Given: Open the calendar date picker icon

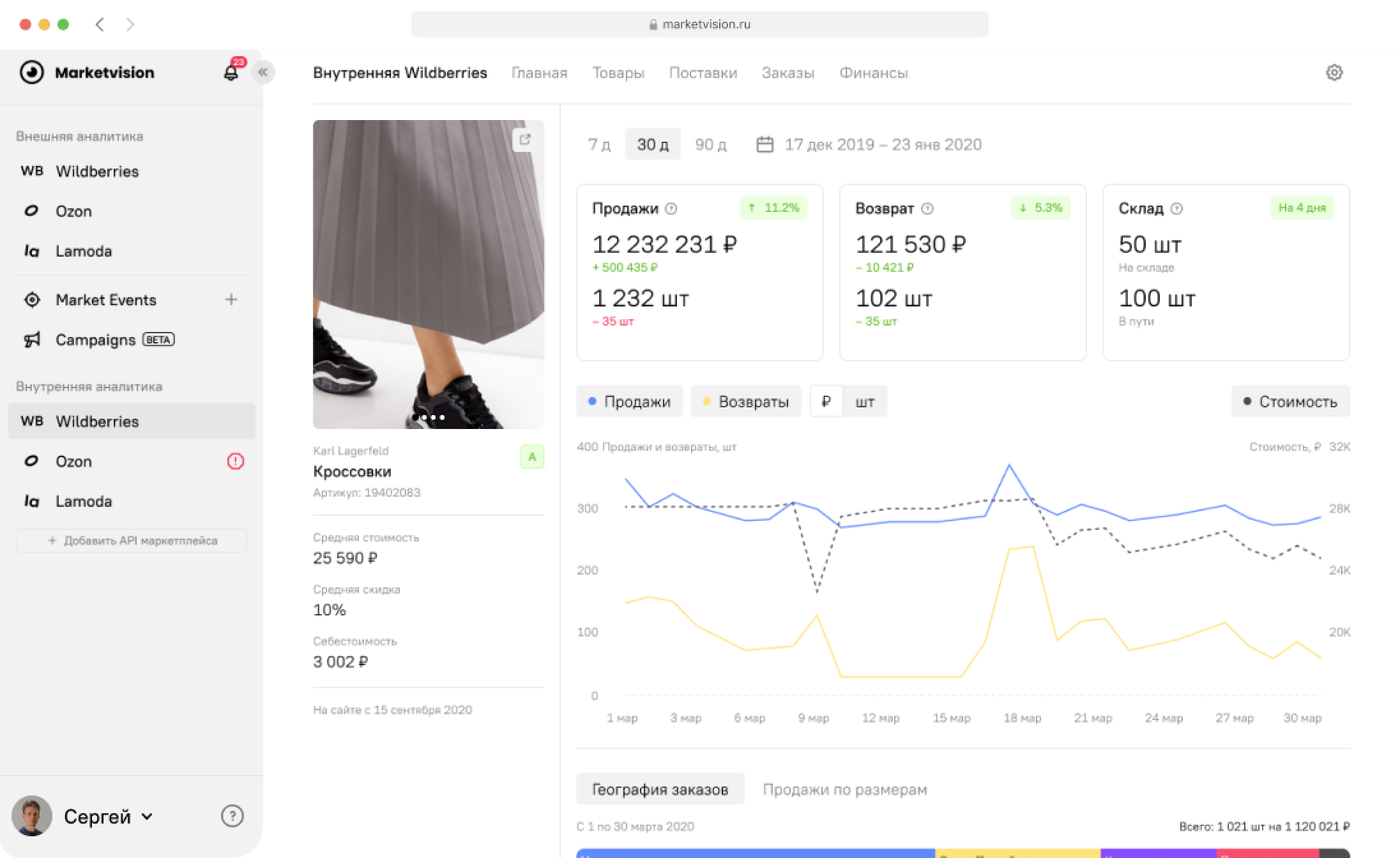Looking at the screenshot, I should coord(765,144).
